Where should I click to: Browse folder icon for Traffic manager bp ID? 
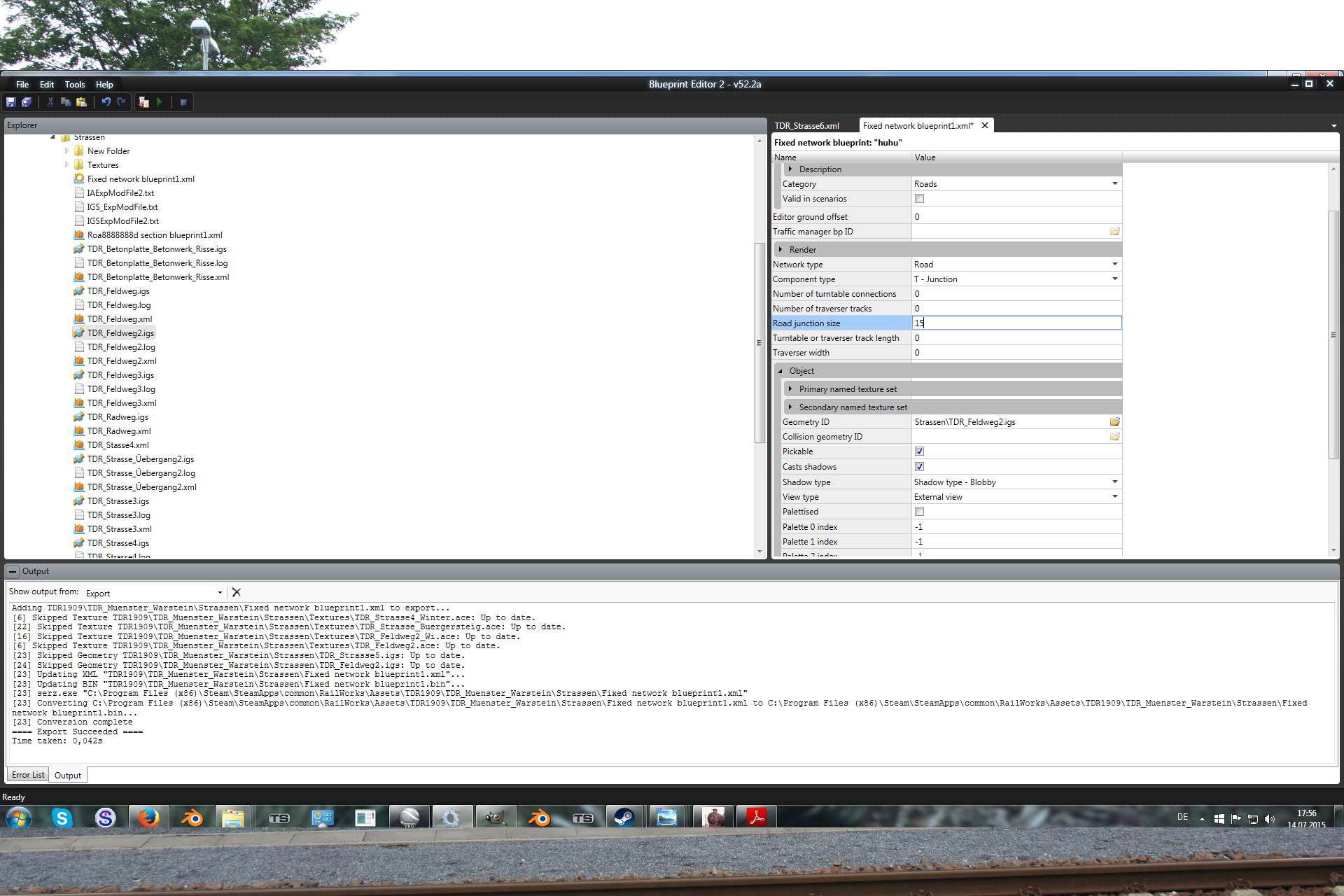(1114, 232)
